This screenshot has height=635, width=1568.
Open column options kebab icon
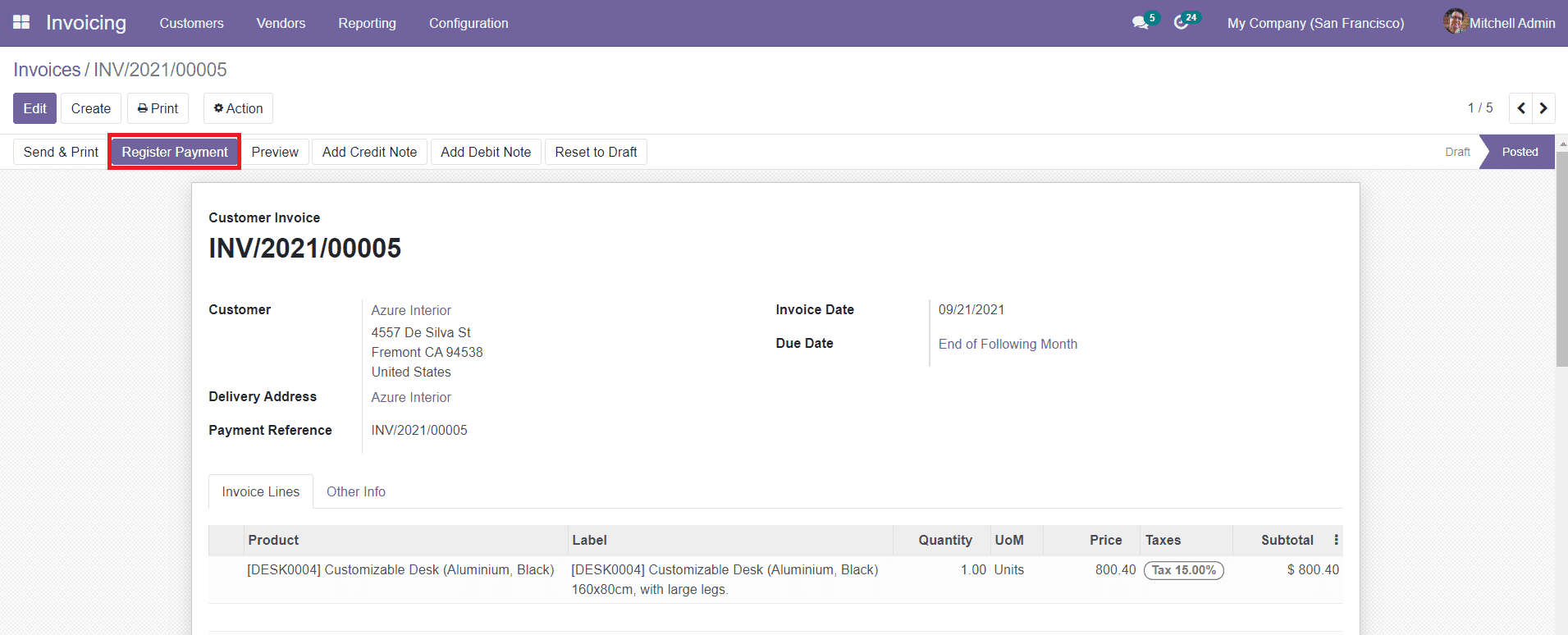[x=1336, y=540]
